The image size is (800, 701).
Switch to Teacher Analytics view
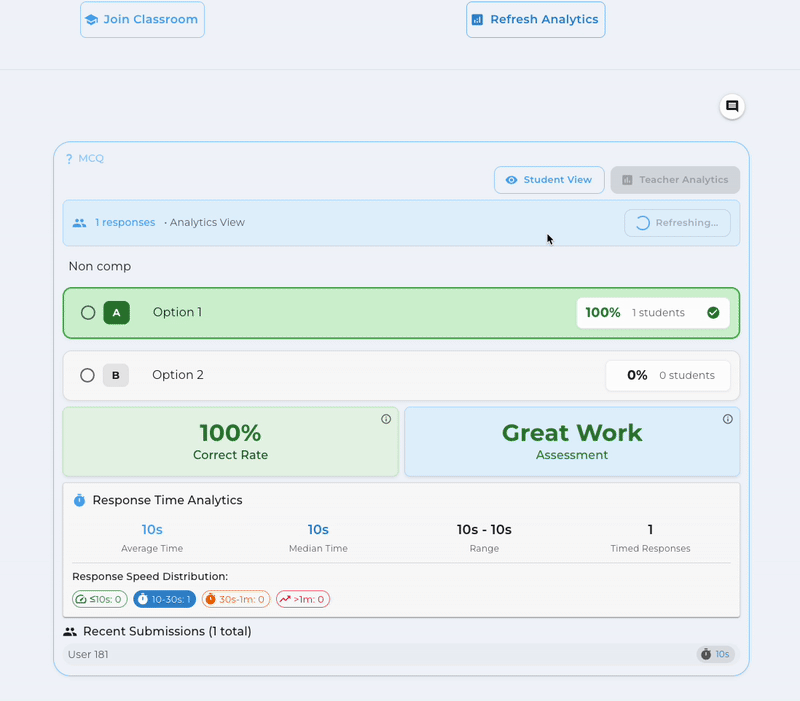675,180
